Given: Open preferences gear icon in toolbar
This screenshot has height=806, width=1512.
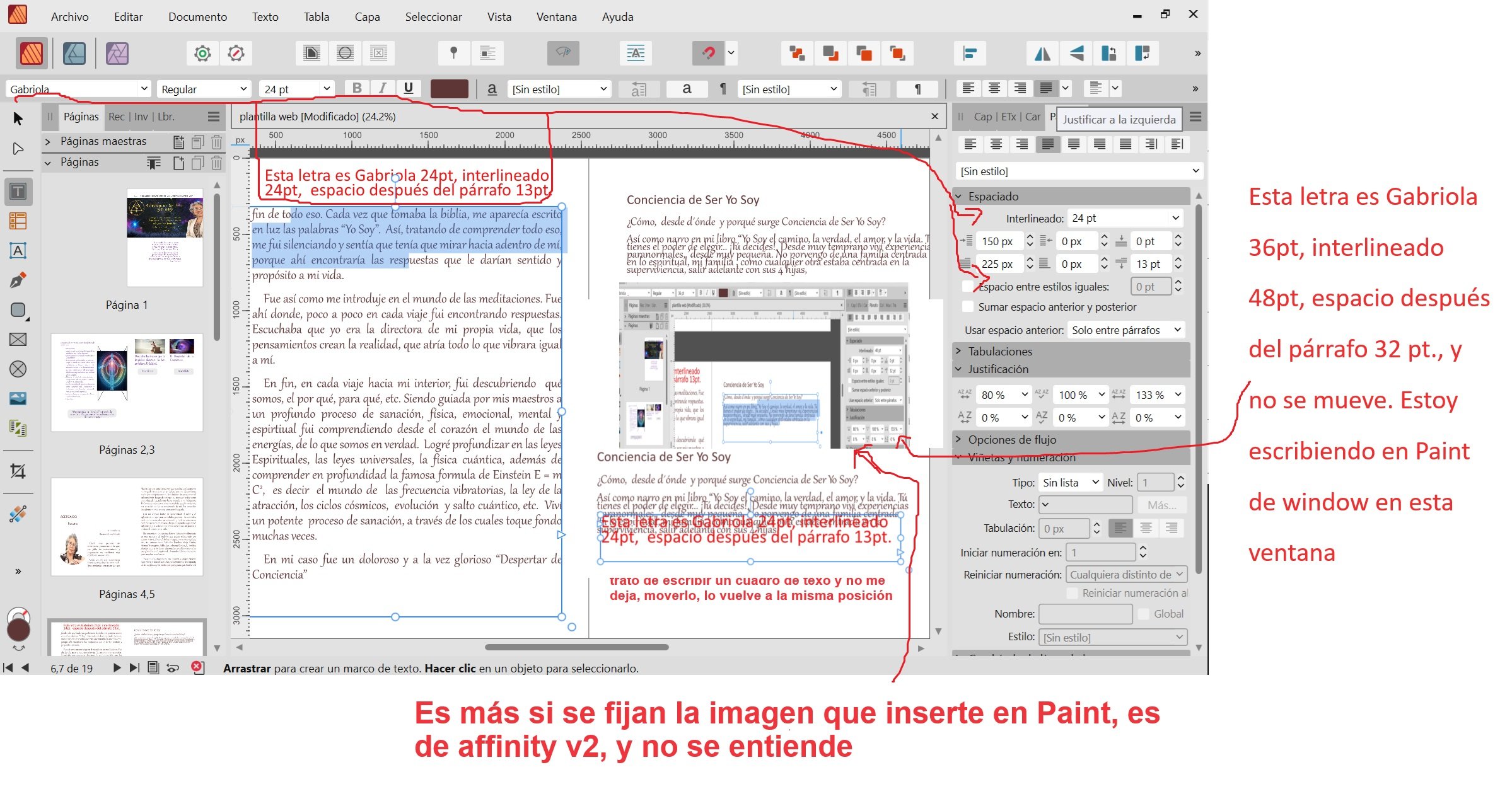Looking at the screenshot, I should [x=202, y=54].
